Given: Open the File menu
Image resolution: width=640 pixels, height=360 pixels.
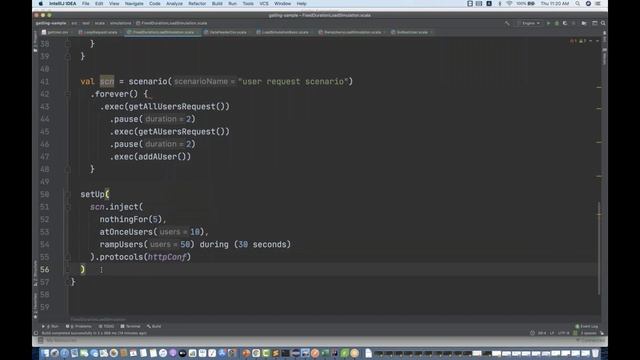Looking at the screenshot, I should pyautogui.click(x=85, y=4).
